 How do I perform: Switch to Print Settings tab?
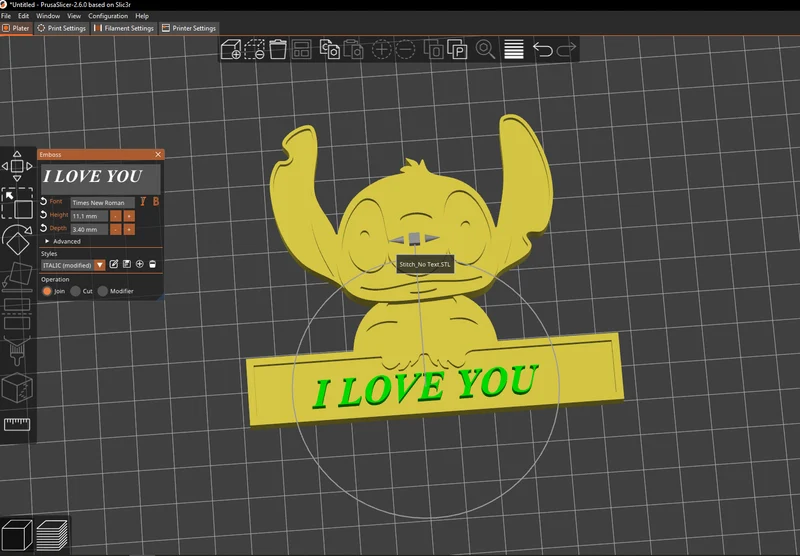coord(62,28)
